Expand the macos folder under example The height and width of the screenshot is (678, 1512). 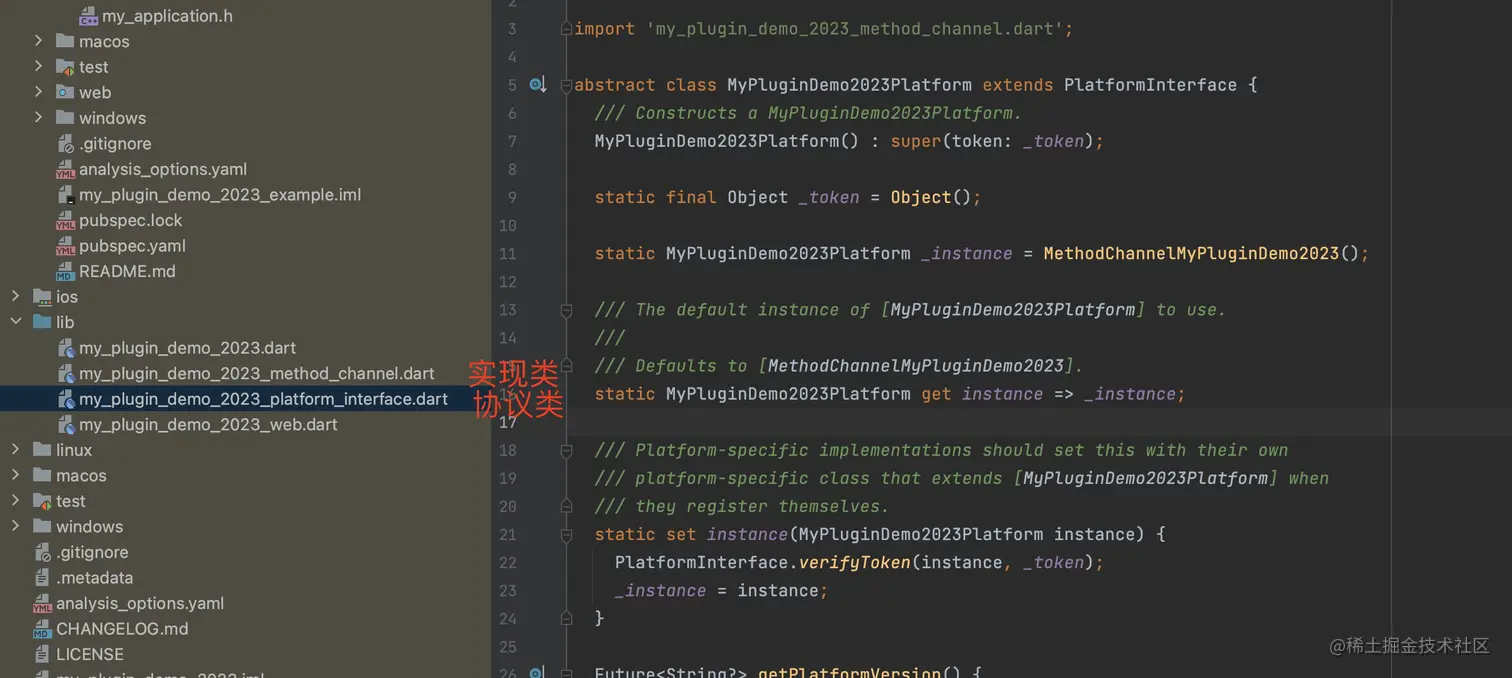coord(38,41)
